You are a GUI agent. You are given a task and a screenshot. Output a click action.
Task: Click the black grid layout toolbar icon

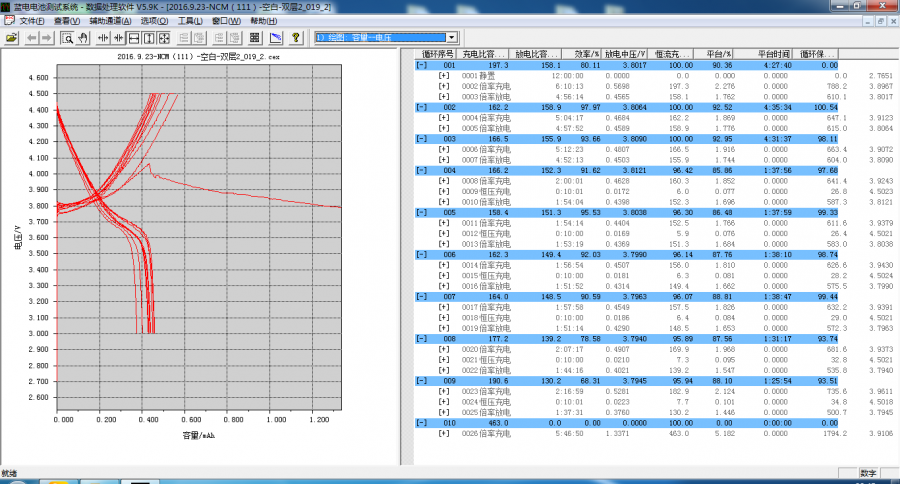point(255,38)
